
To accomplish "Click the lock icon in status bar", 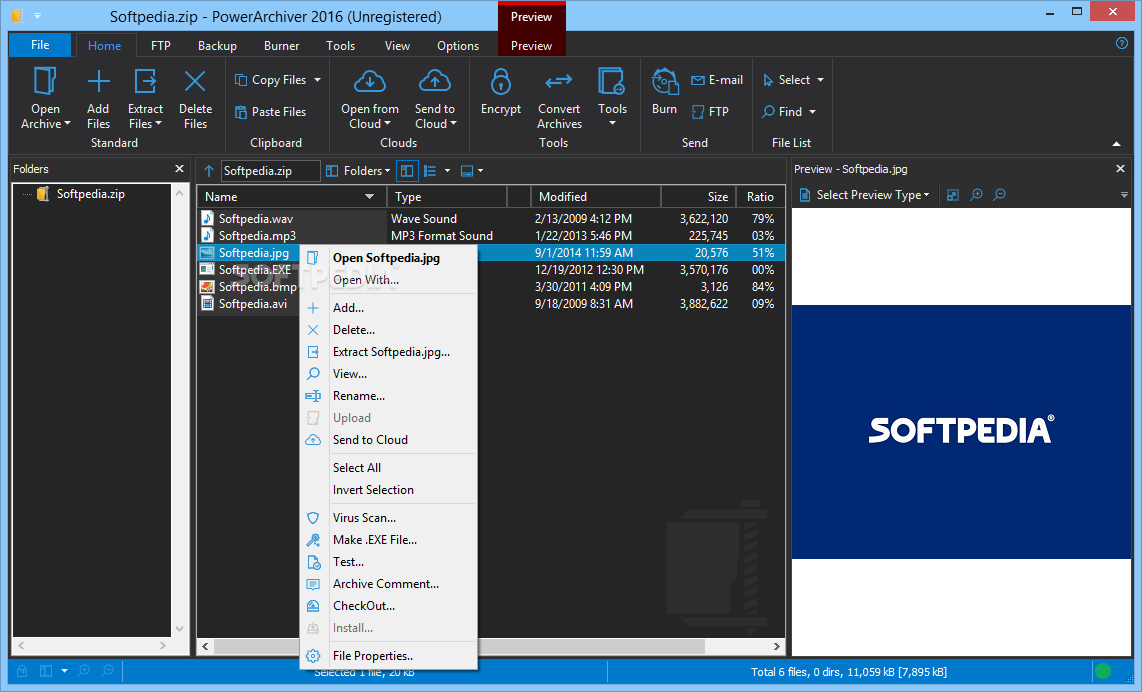I will pos(22,671).
